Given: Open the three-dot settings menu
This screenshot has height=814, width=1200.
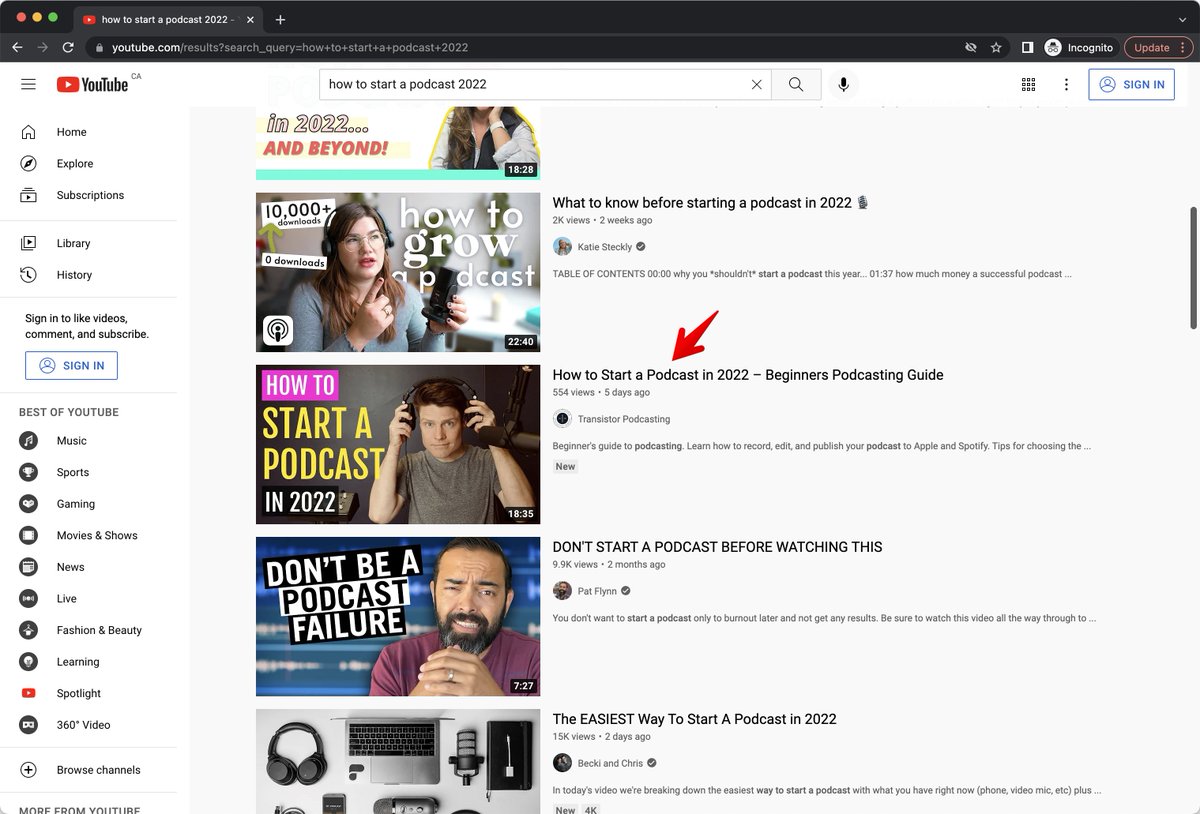Looking at the screenshot, I should [1066, 85].
